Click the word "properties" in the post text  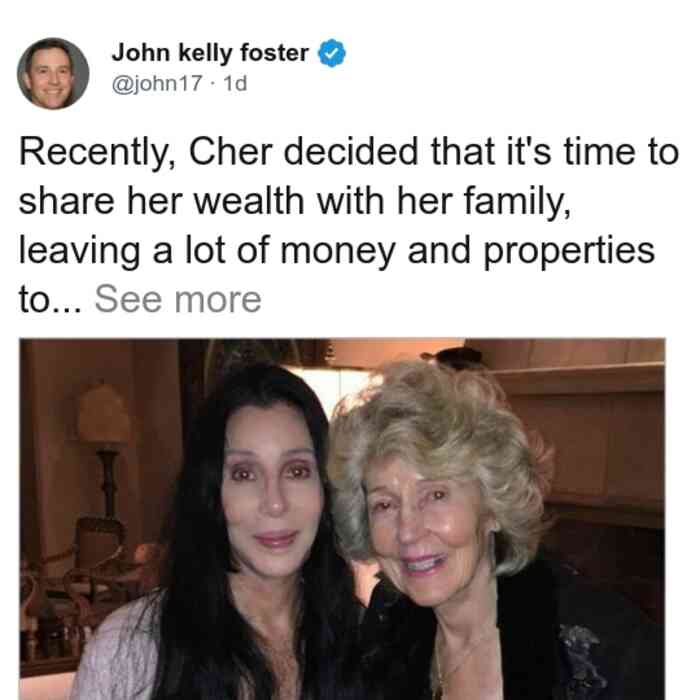[569, 252]
